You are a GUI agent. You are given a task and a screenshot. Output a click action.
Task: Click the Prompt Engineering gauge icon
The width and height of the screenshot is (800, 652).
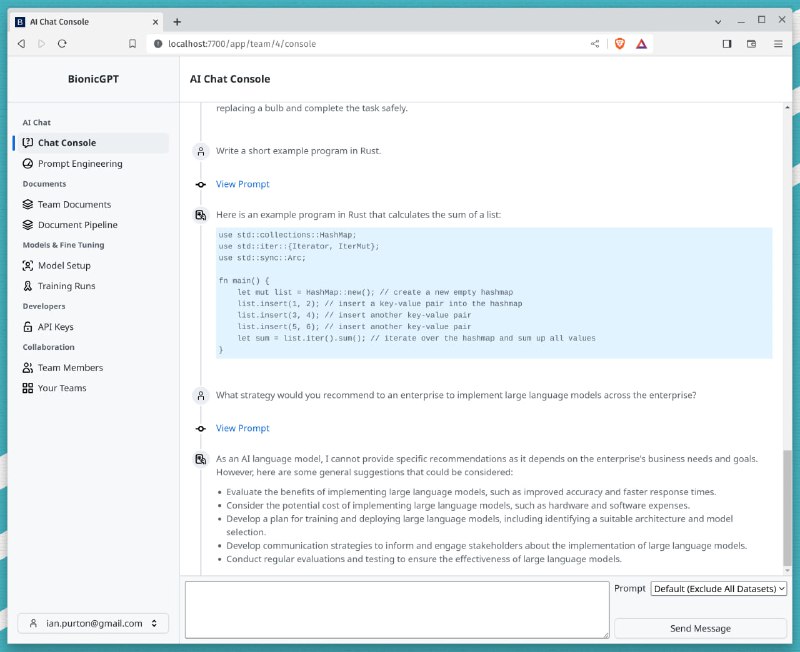28,164
